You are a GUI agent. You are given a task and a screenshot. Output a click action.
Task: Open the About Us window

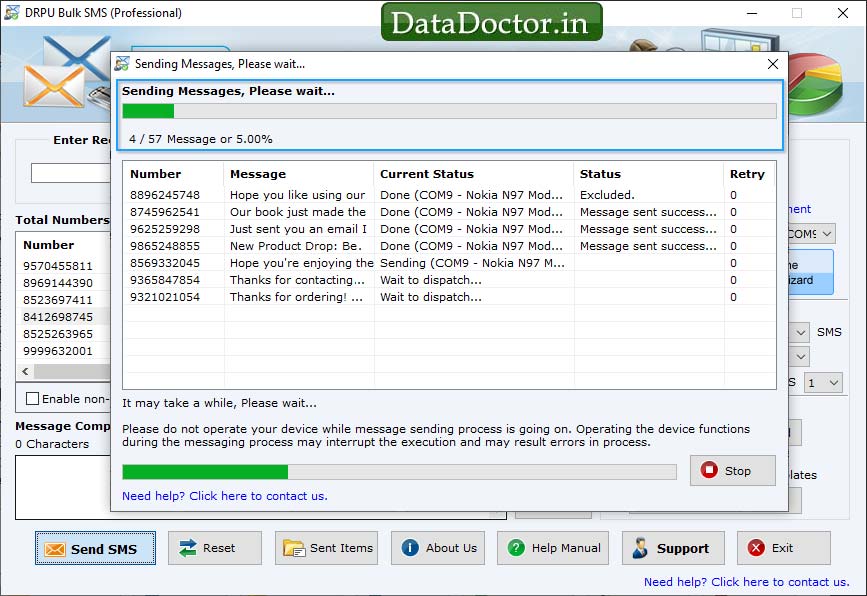(438, 548)
